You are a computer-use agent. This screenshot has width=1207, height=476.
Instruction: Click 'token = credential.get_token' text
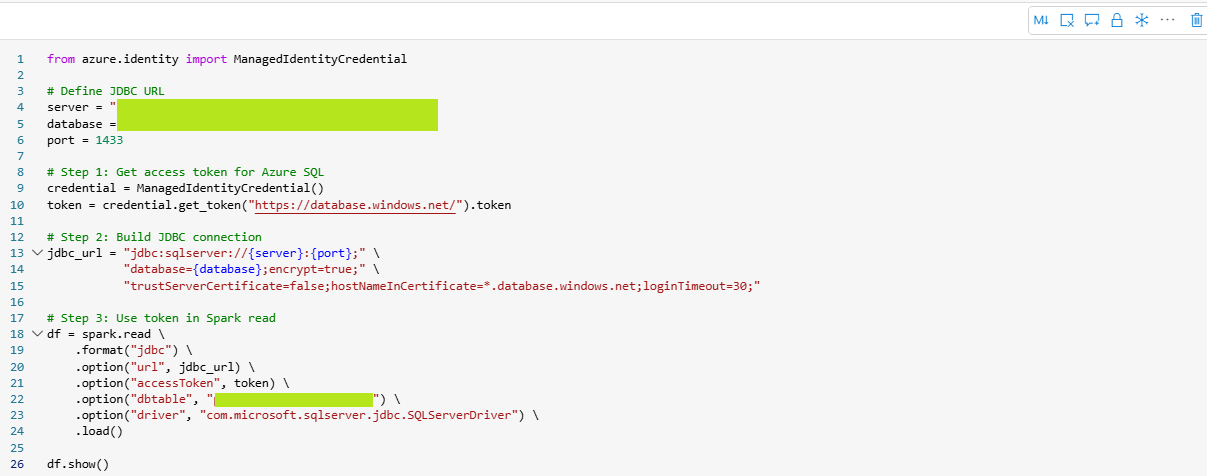point(145,205)
